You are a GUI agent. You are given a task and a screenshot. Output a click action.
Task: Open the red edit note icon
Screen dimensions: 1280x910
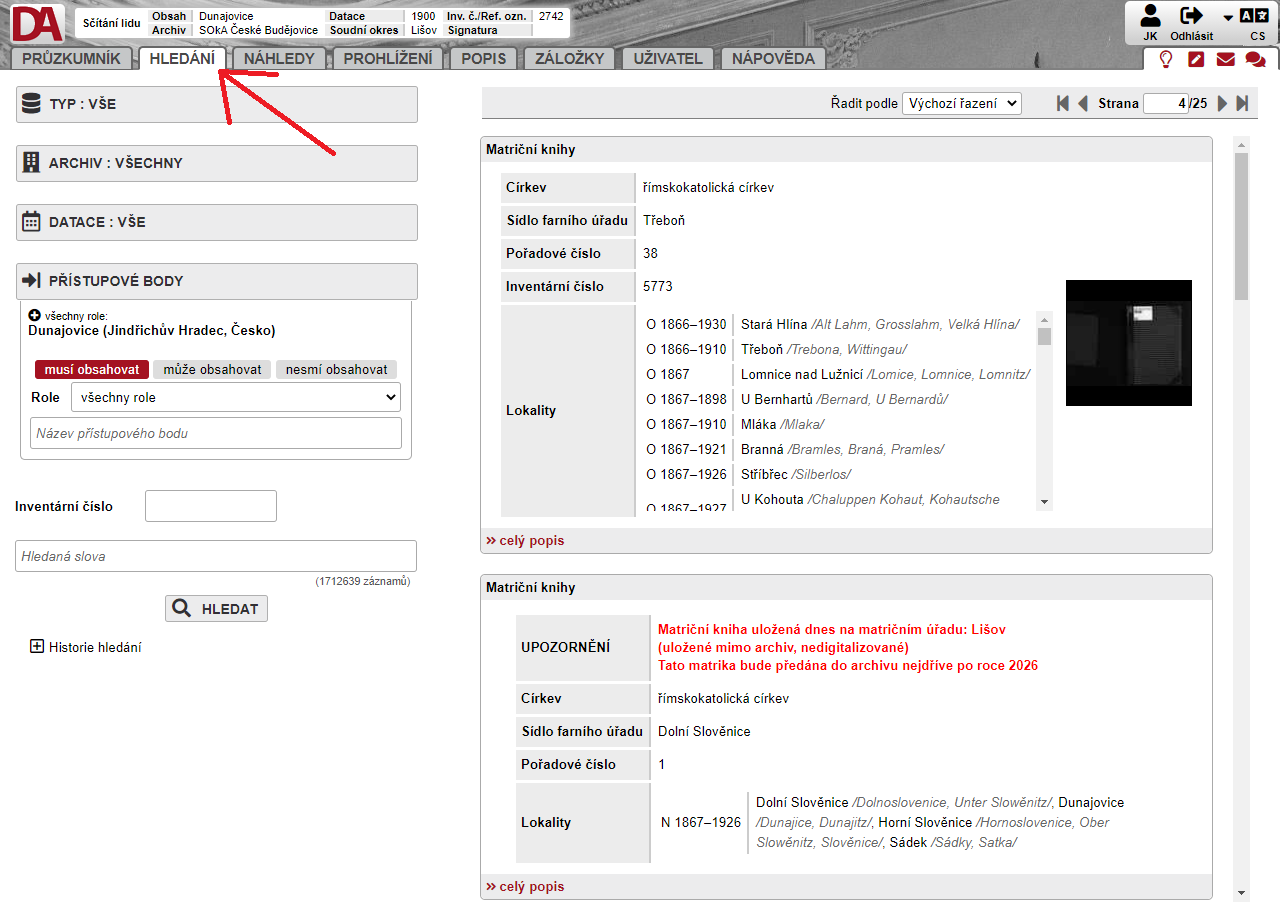1195,59
